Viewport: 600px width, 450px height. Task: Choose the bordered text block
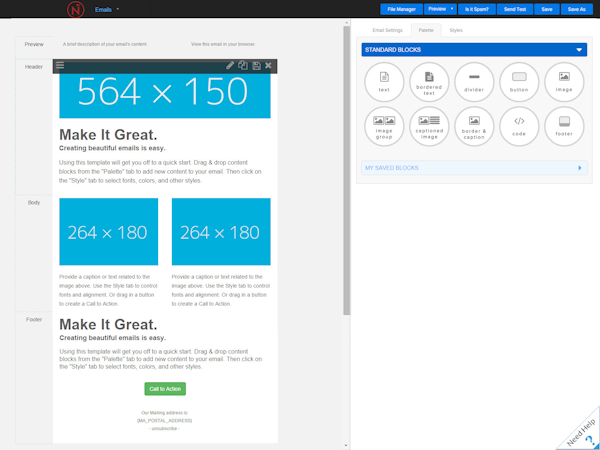[429, 82]
